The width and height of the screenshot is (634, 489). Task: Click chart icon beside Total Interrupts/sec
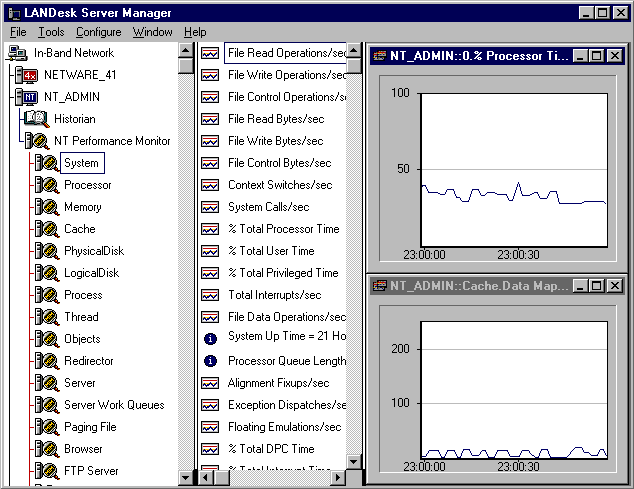(x=210, y=295)
